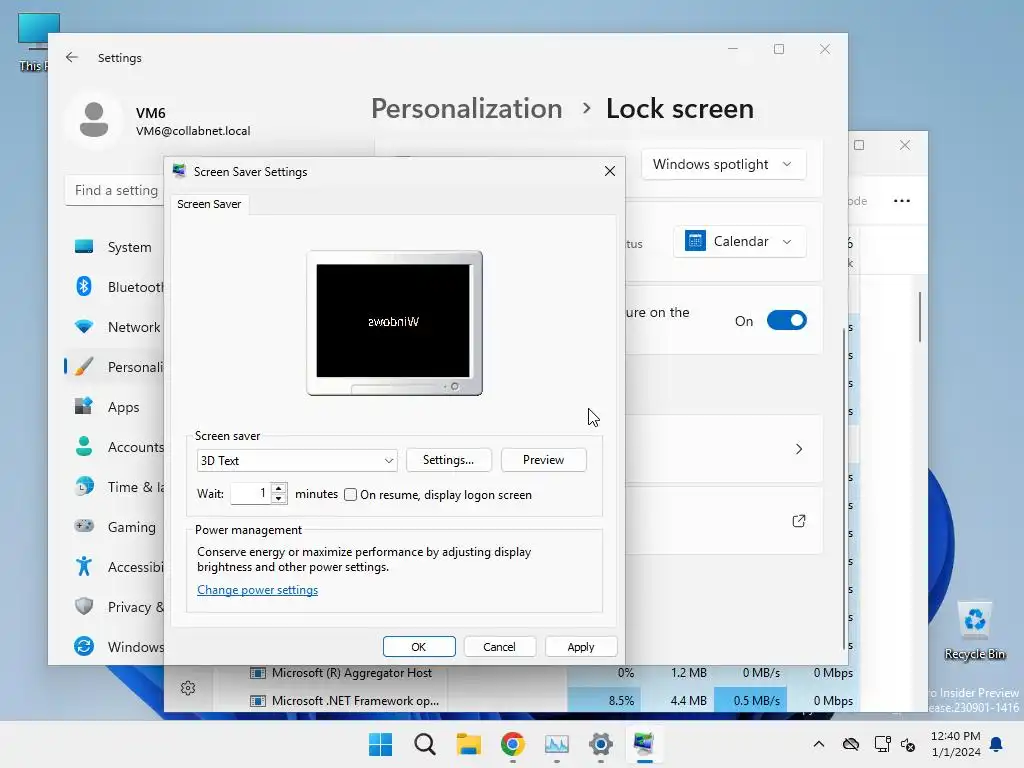
Task: Open File Explorer from taskbar
Action: [468, 744]
